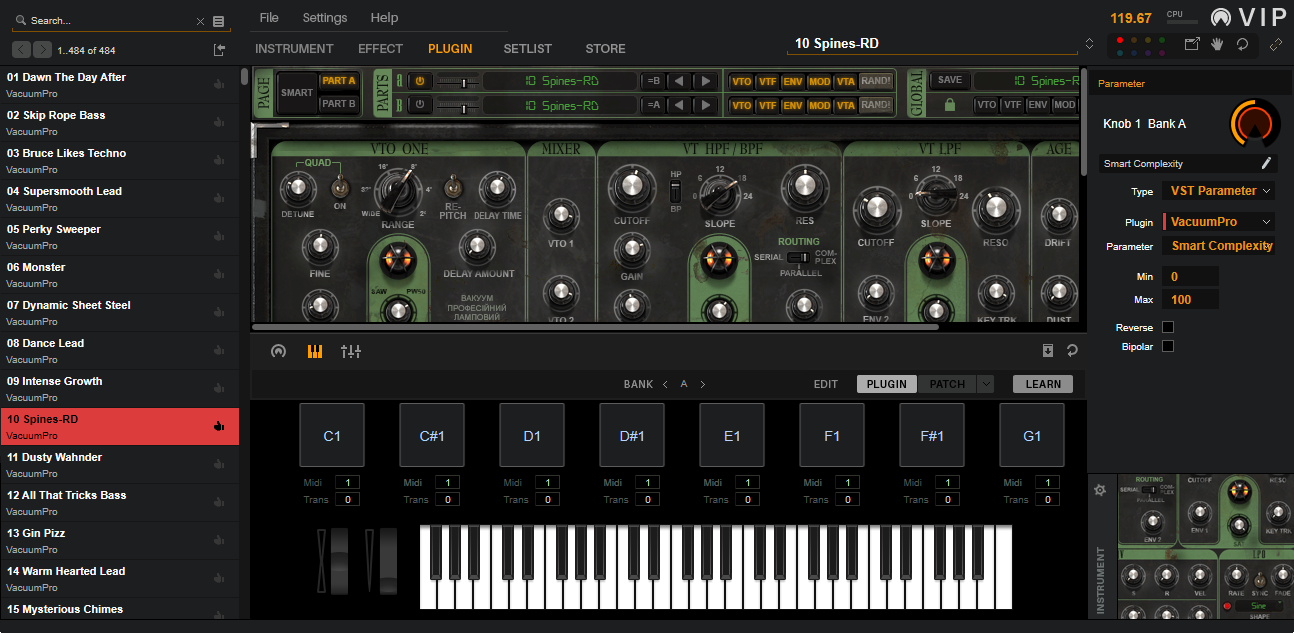1294x633 pixels.
Task: Click the Knob 1 orange dial
Action: [1253, 123]
